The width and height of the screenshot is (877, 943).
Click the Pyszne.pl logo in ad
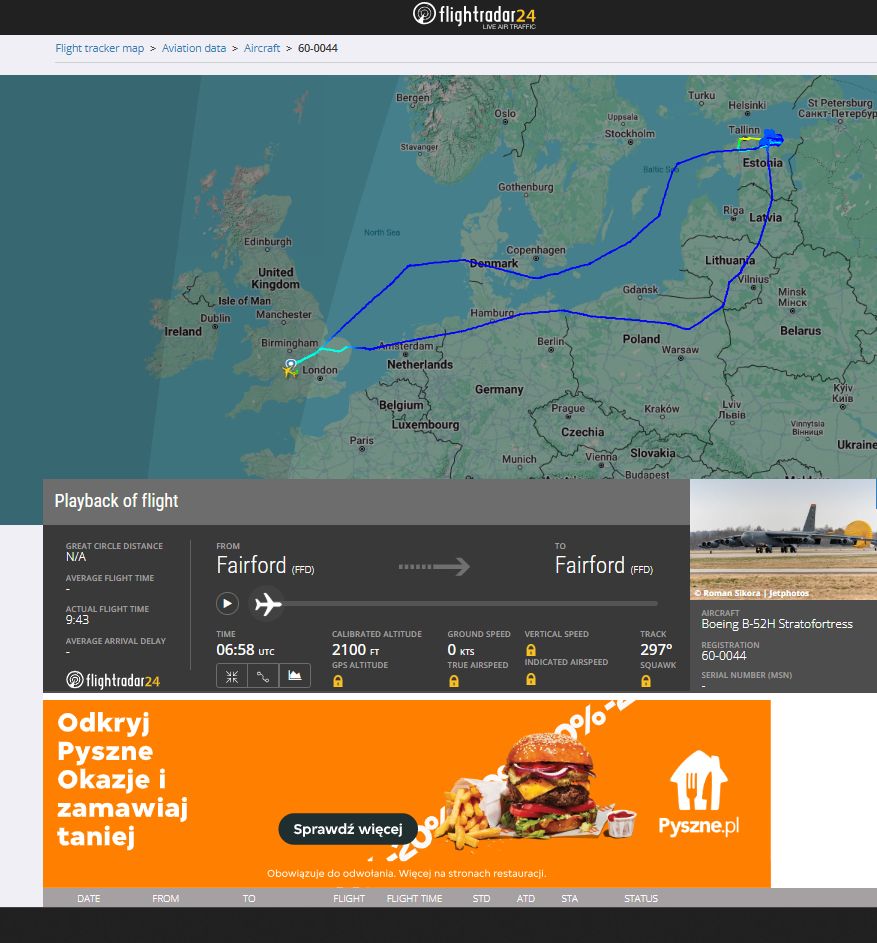coord(698,793)
